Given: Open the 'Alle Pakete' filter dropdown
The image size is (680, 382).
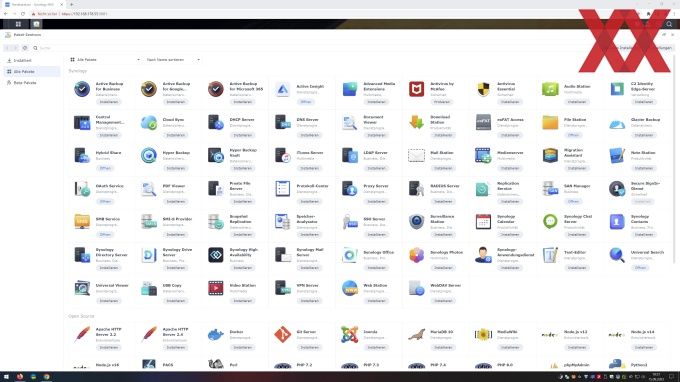Looking at the screenshot, I should pos(105,59).
